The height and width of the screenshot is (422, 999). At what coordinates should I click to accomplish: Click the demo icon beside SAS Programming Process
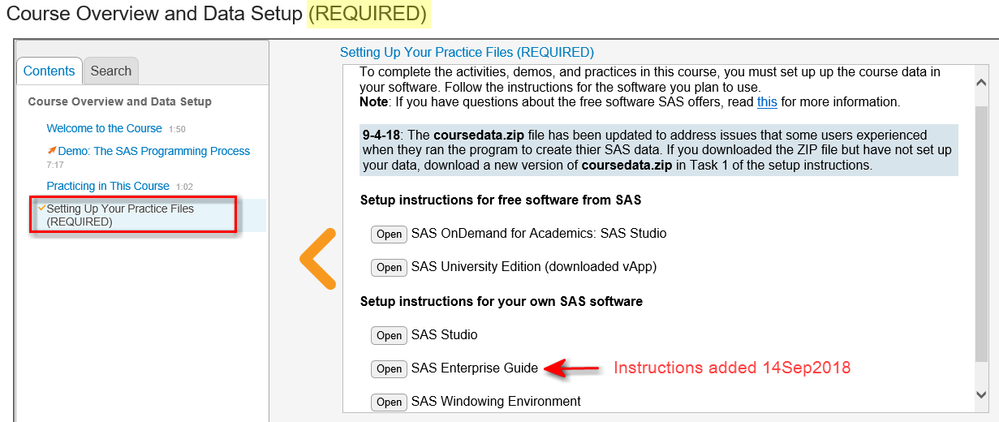pyautogui.click(x=52, y=151)
